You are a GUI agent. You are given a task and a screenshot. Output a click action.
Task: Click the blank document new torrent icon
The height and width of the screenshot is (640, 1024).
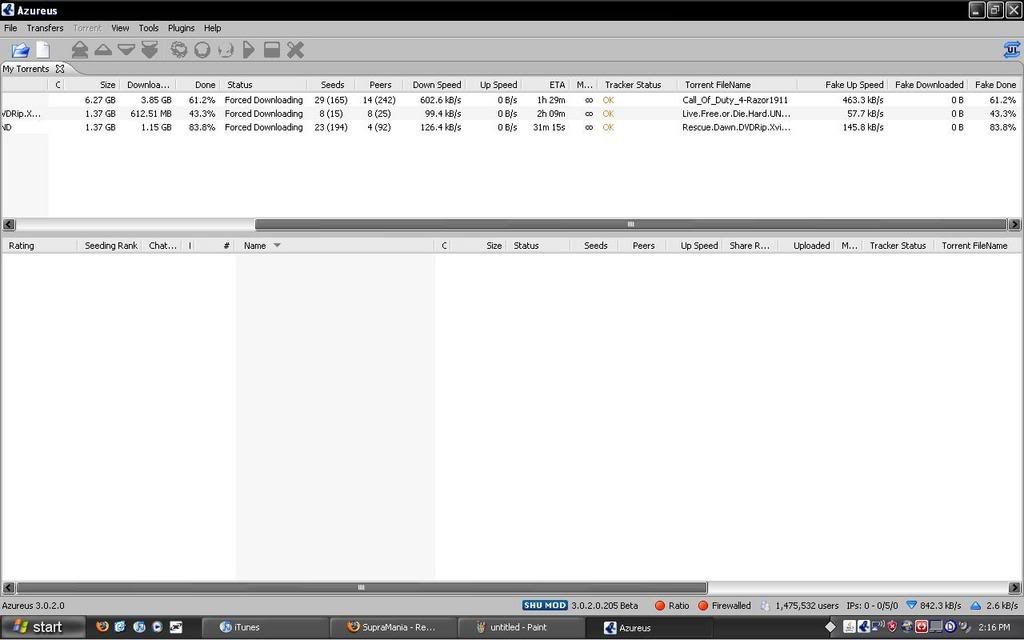point(42,50)
